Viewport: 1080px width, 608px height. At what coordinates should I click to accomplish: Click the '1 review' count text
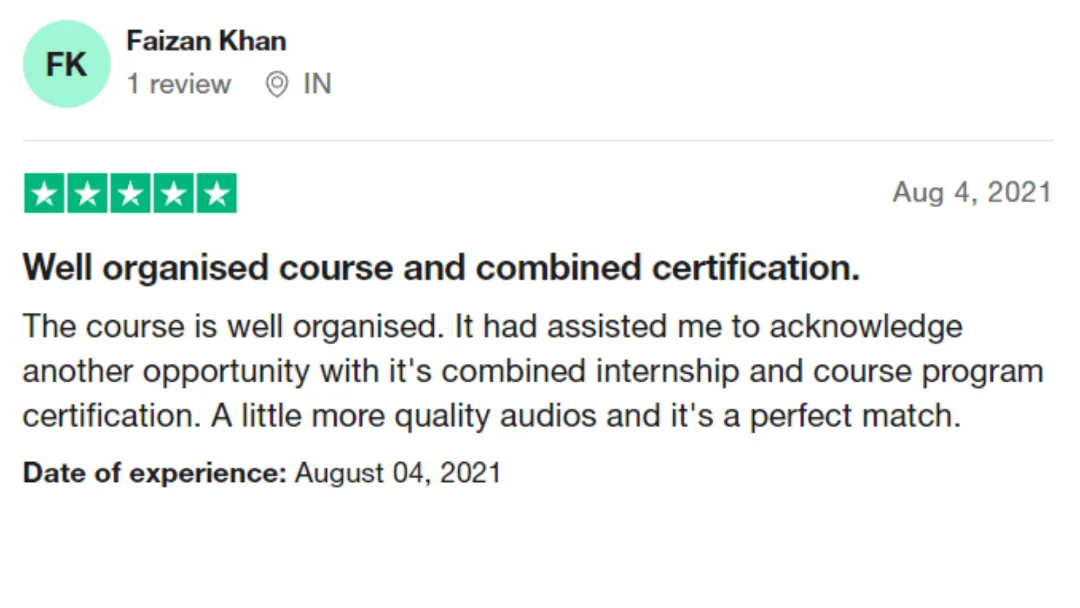coord(178,84)
